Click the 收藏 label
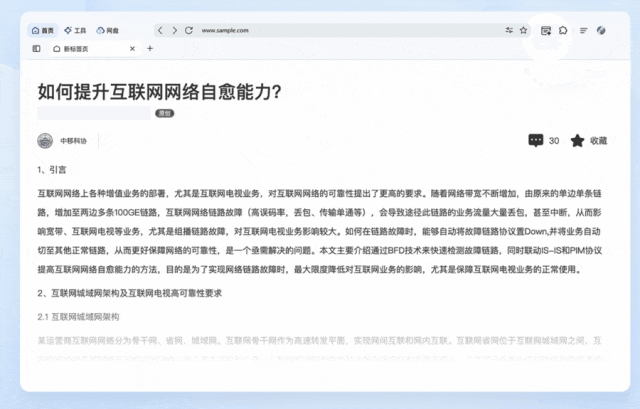The width and height of the screenshot is (640, 409). pyautogui.click(x=598, y=141)
